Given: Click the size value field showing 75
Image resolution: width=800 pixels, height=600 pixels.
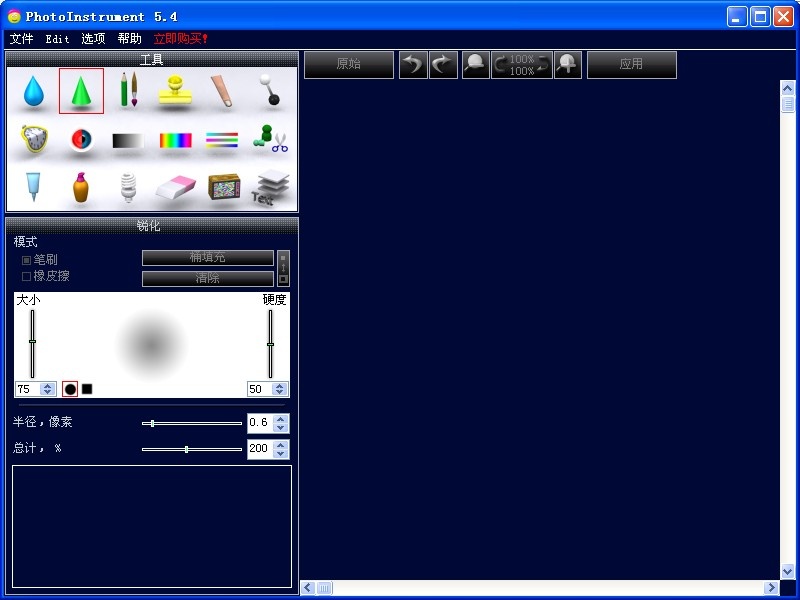Looking at the screenshot, I should click(x=28, y=389).
